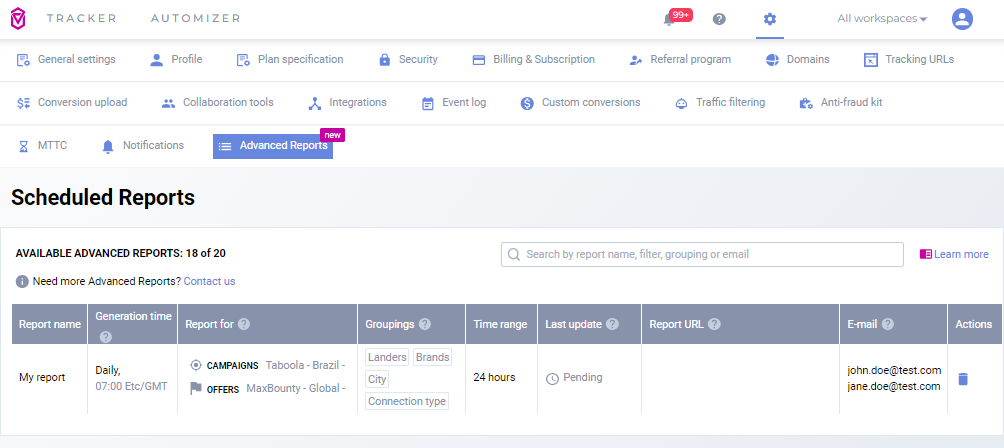Click the help question mark icon in header

tap(719, 19)
